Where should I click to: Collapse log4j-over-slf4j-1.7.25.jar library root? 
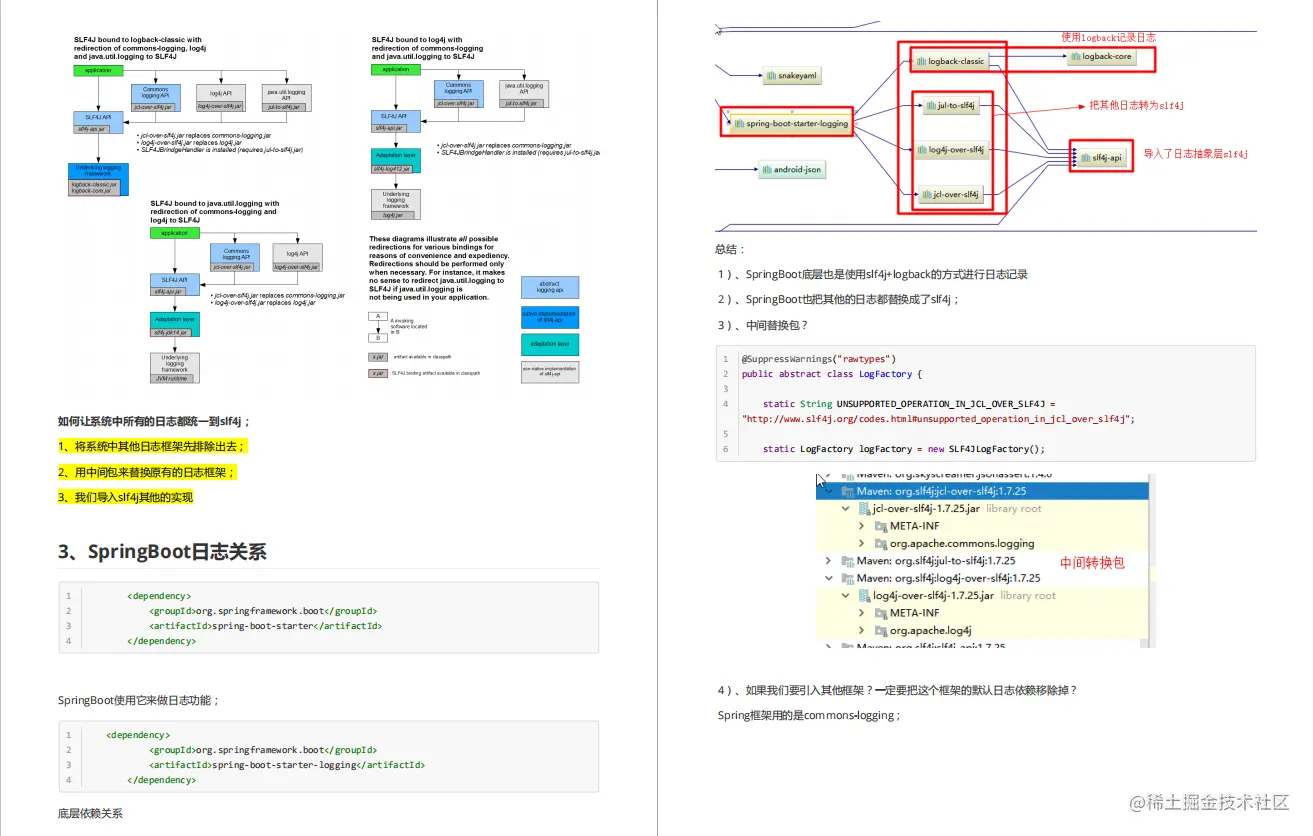pyautogui.click(x=846, y=596)
